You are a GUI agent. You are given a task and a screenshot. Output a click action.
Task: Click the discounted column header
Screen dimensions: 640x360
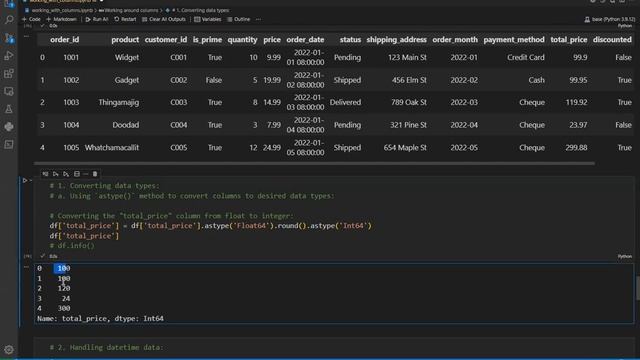click(x=612, y=40)
